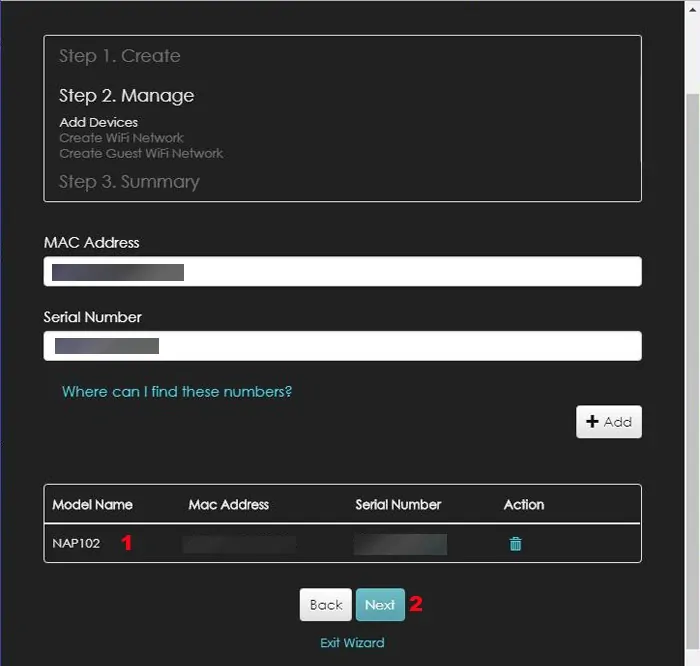Click the Model Name column header
700x666 pixels.
(x=92, y=505)
